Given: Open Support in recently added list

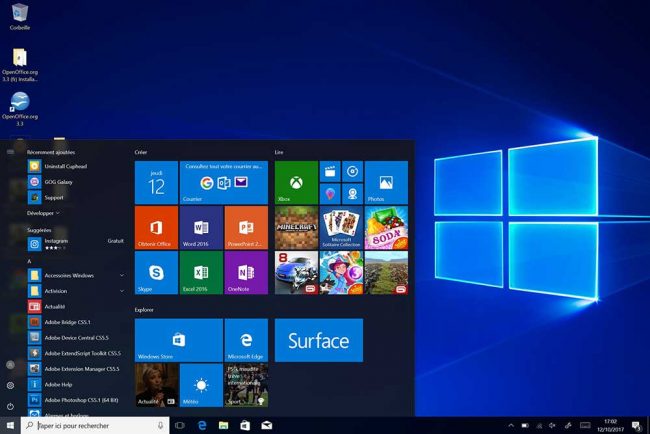Looking at the screenshot, I should tap(77, 197).
